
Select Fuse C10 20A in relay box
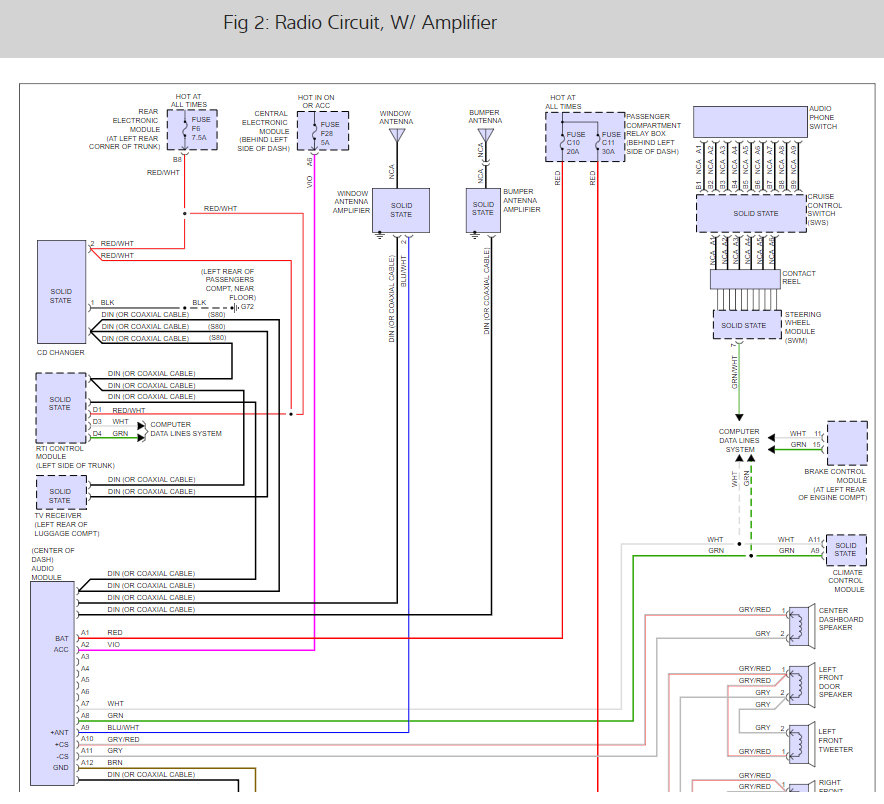pyautogui.click(x=571, y=143)
